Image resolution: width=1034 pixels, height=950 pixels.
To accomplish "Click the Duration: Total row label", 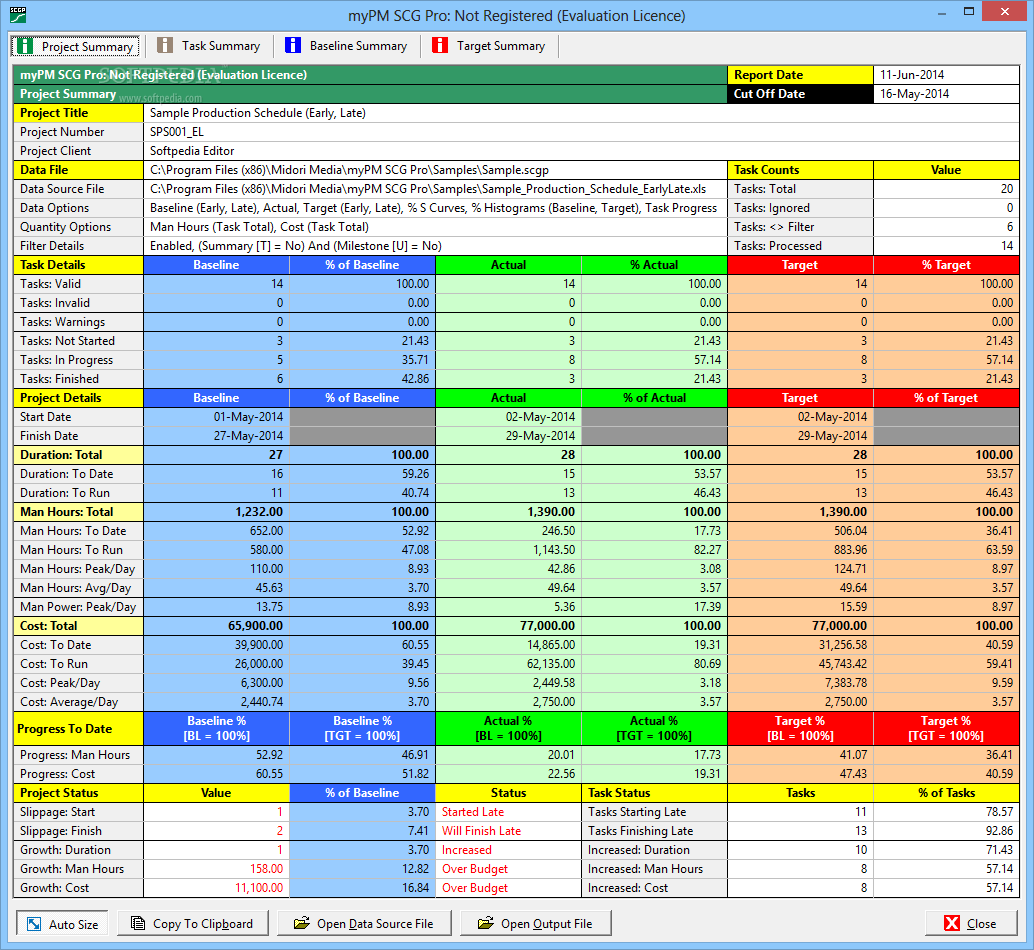I will click(x=78, y=455).
